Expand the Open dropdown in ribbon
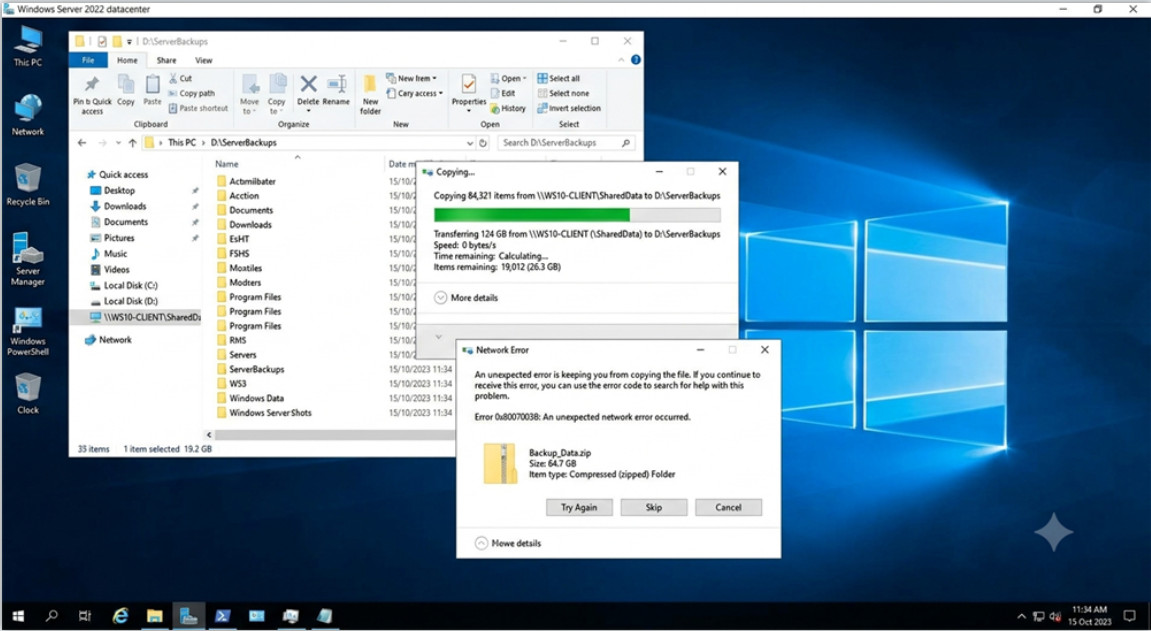This screenshot has height=631, width=1151. tap(508, 79)
